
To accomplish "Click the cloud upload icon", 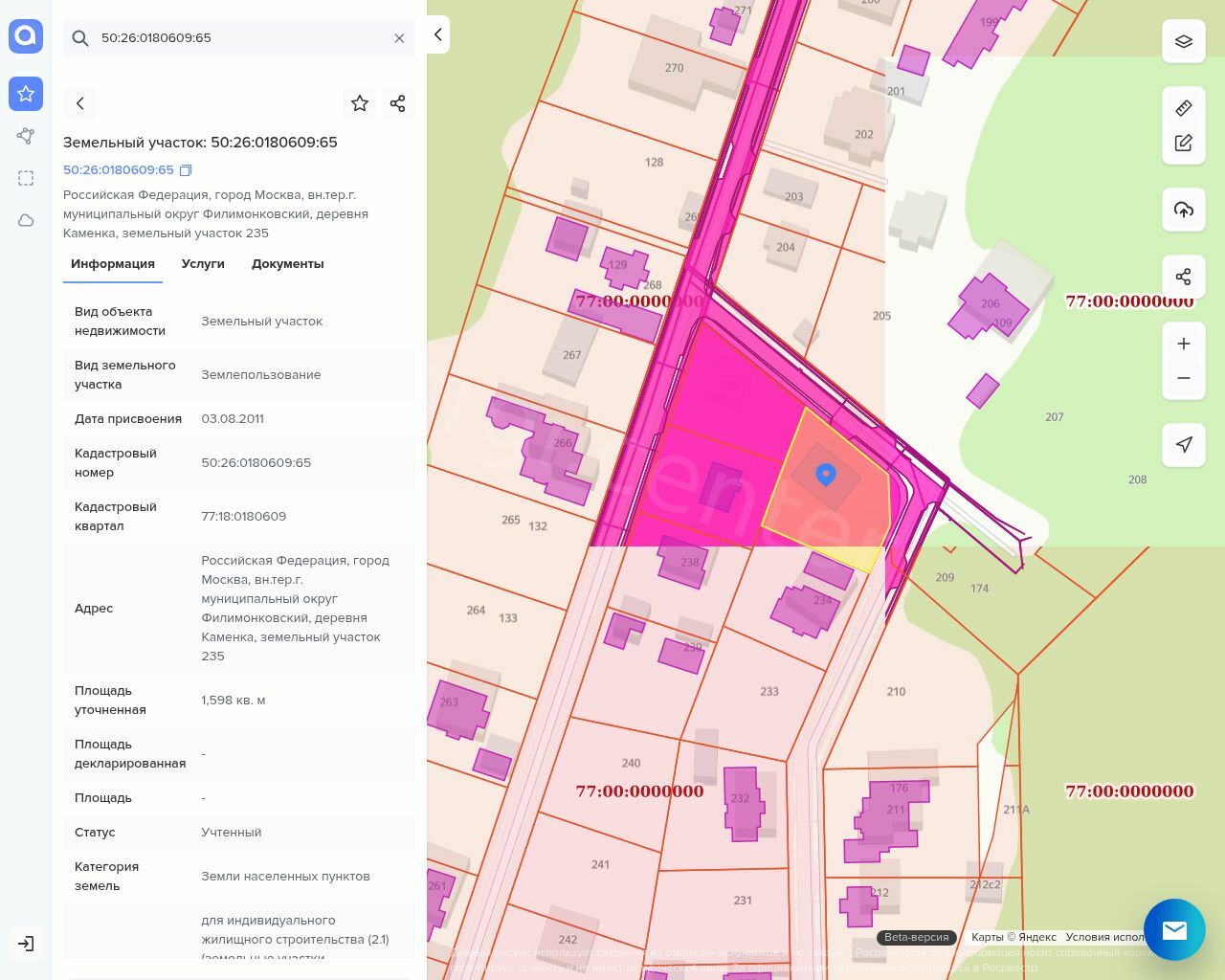I will click(1184, 210).
